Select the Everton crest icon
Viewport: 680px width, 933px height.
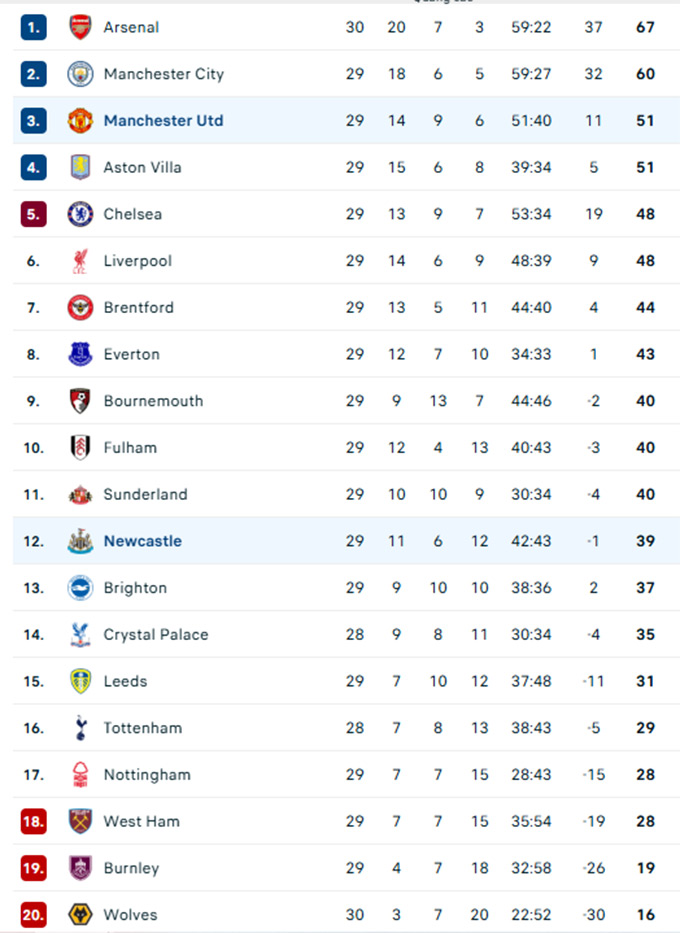point(80,354)
